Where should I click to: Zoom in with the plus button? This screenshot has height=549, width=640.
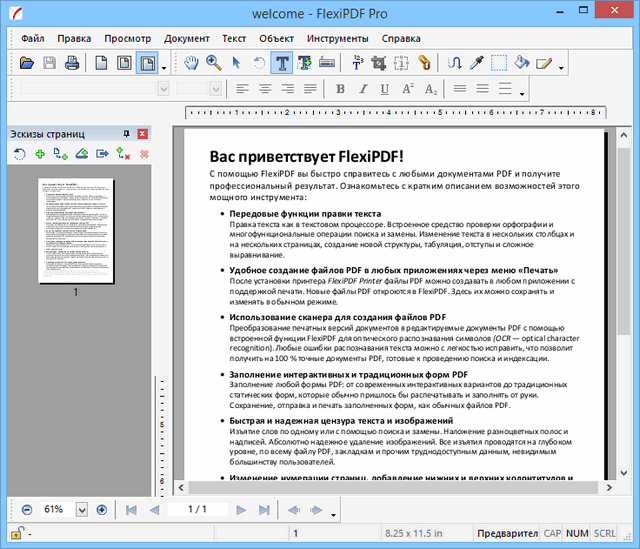pos(102,509)
